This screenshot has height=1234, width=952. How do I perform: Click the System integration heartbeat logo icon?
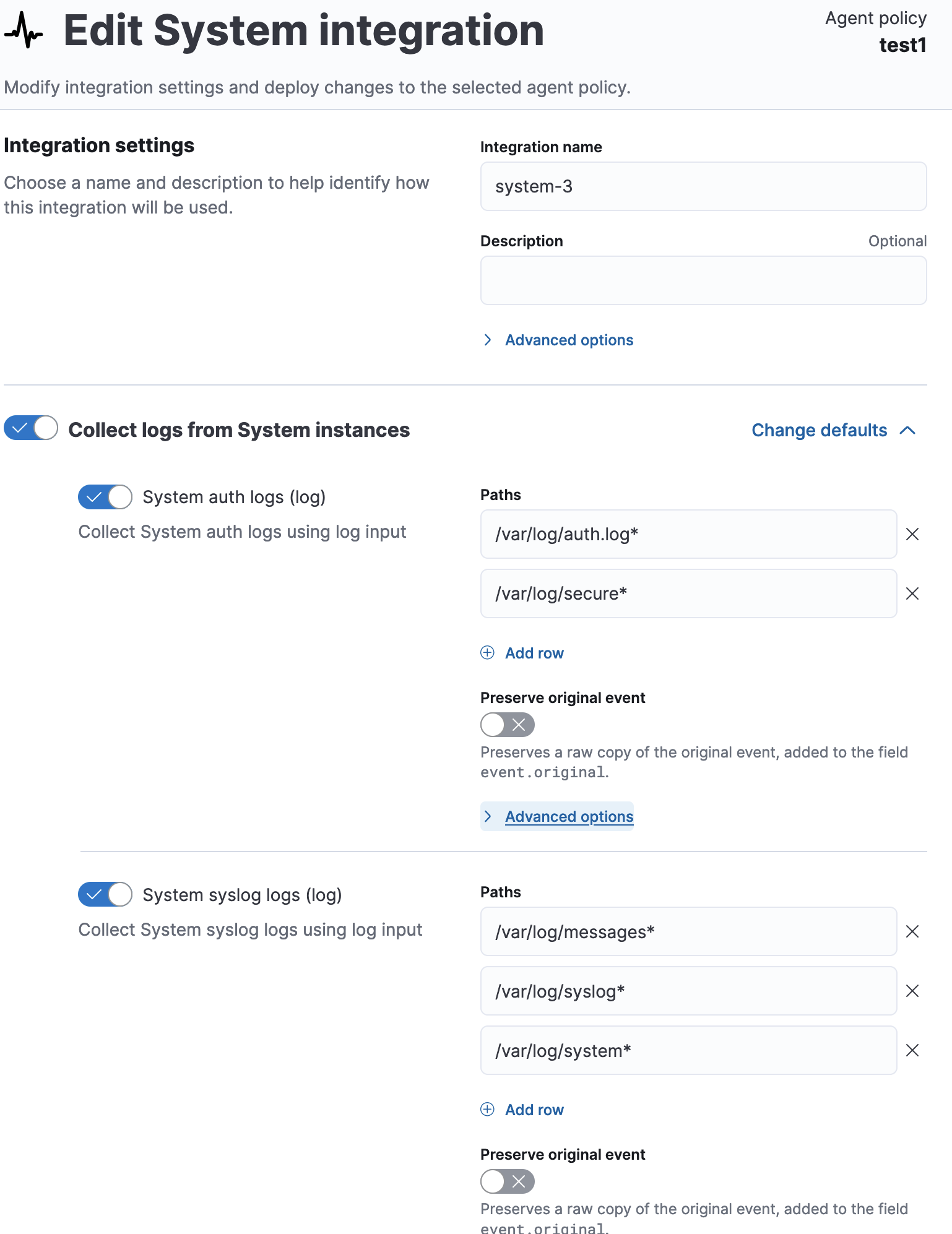pos(22,29)
